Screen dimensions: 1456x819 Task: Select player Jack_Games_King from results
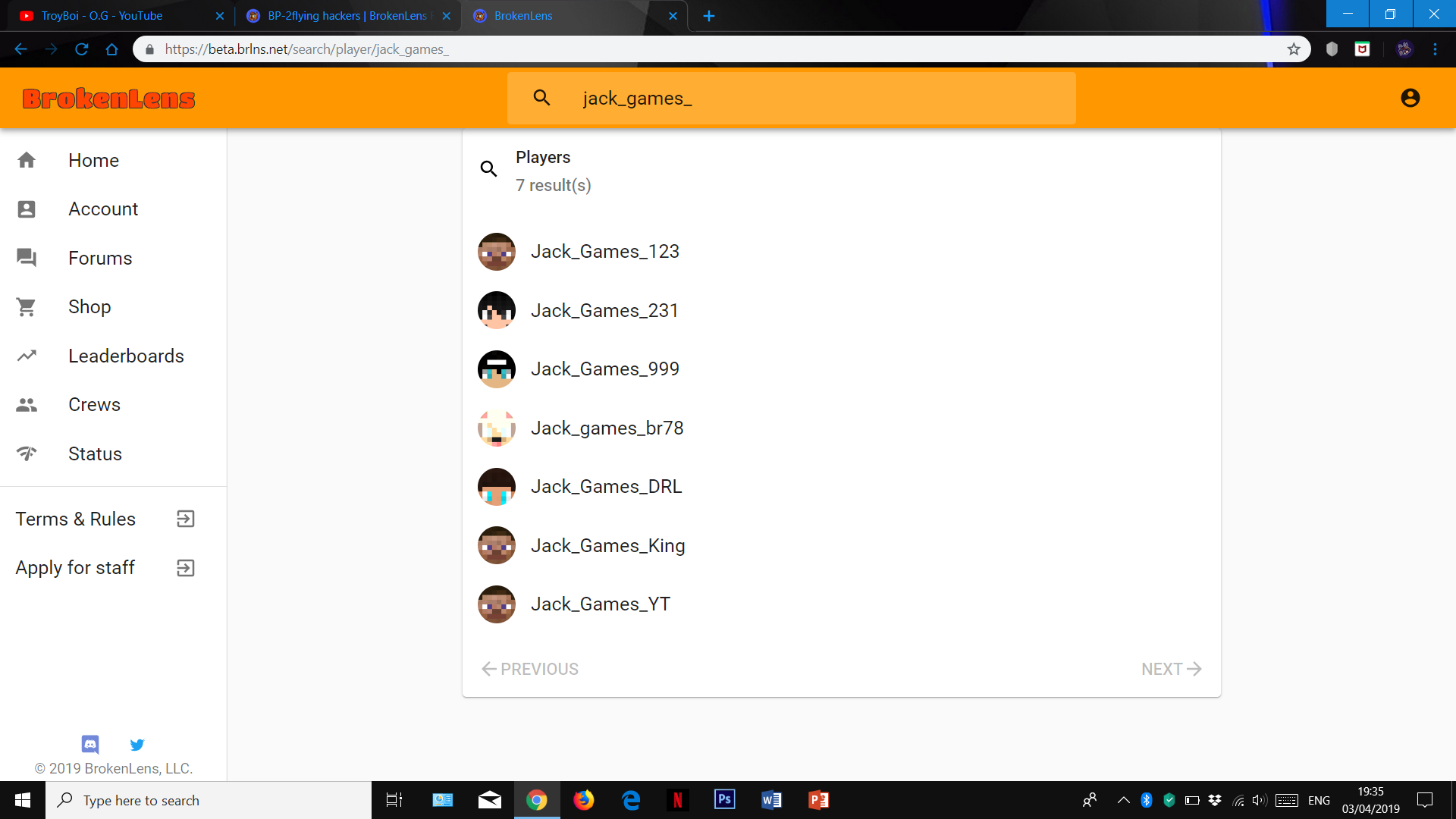(607, 545)
